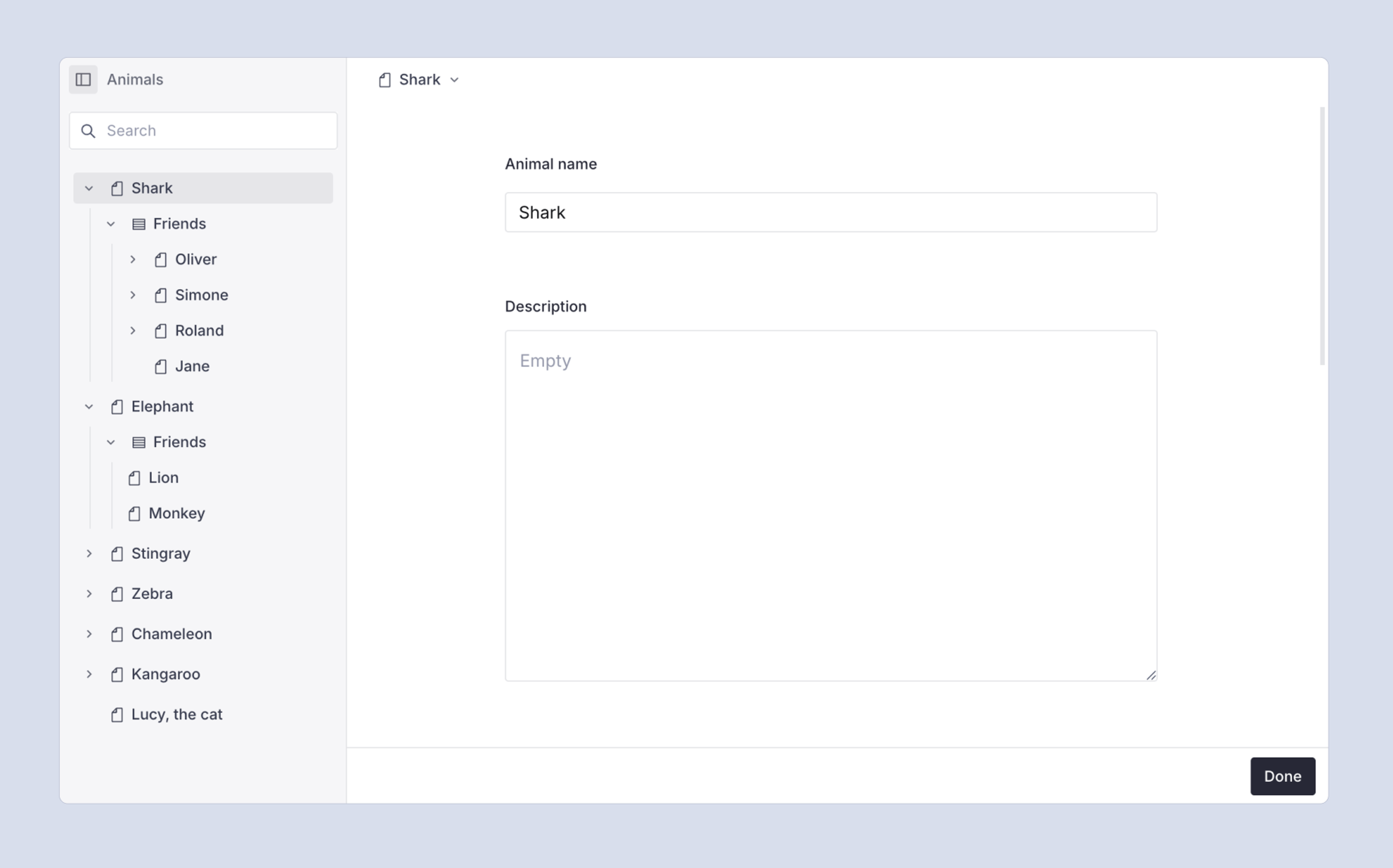Screen dimensions: 1393x868
Task: Click the list icon beside Elephant's Friends
Action: click(138, 442)
